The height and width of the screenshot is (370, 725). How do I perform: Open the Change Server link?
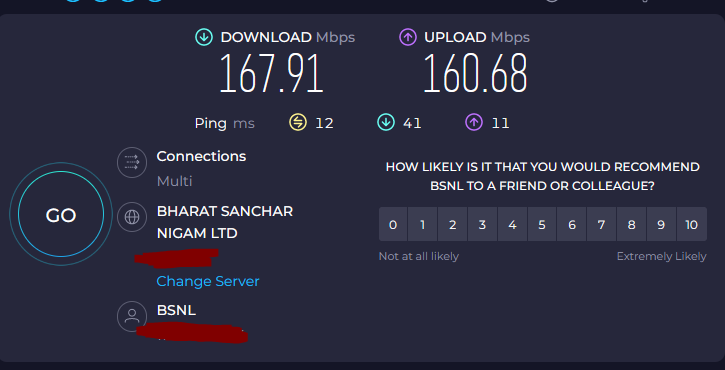208,281
